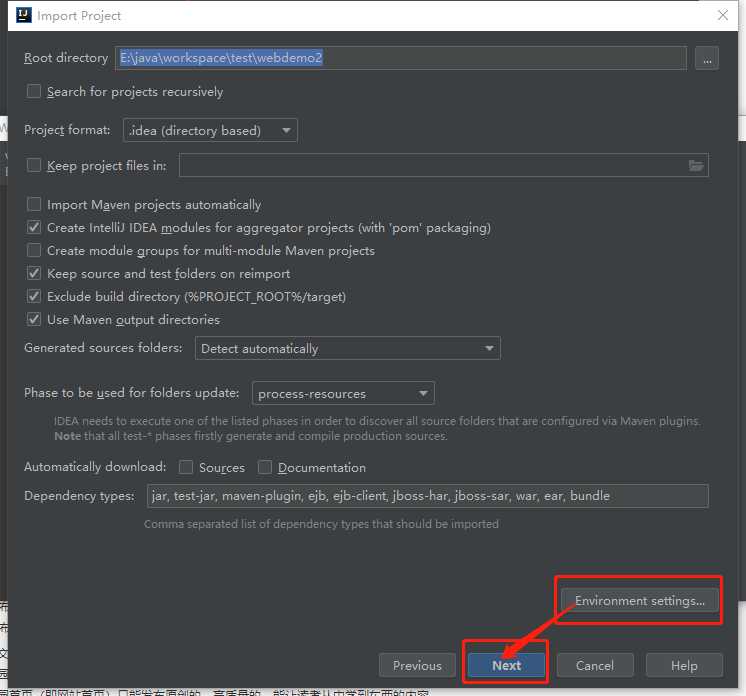Viewport: 746px width, 696px height.
Task: Click Next to continue import
Action: [x=506, y=665]
